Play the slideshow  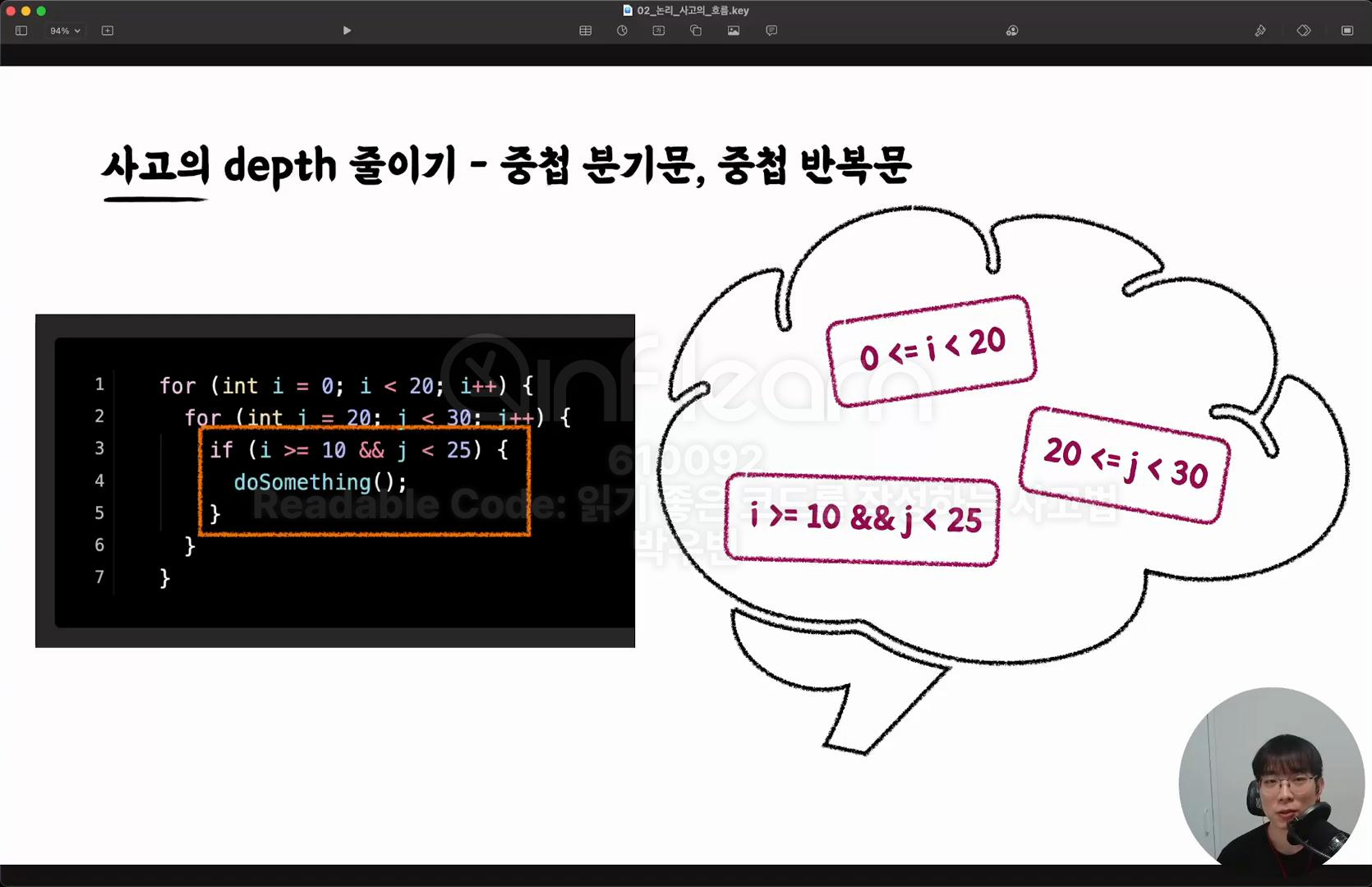(347, 30)
